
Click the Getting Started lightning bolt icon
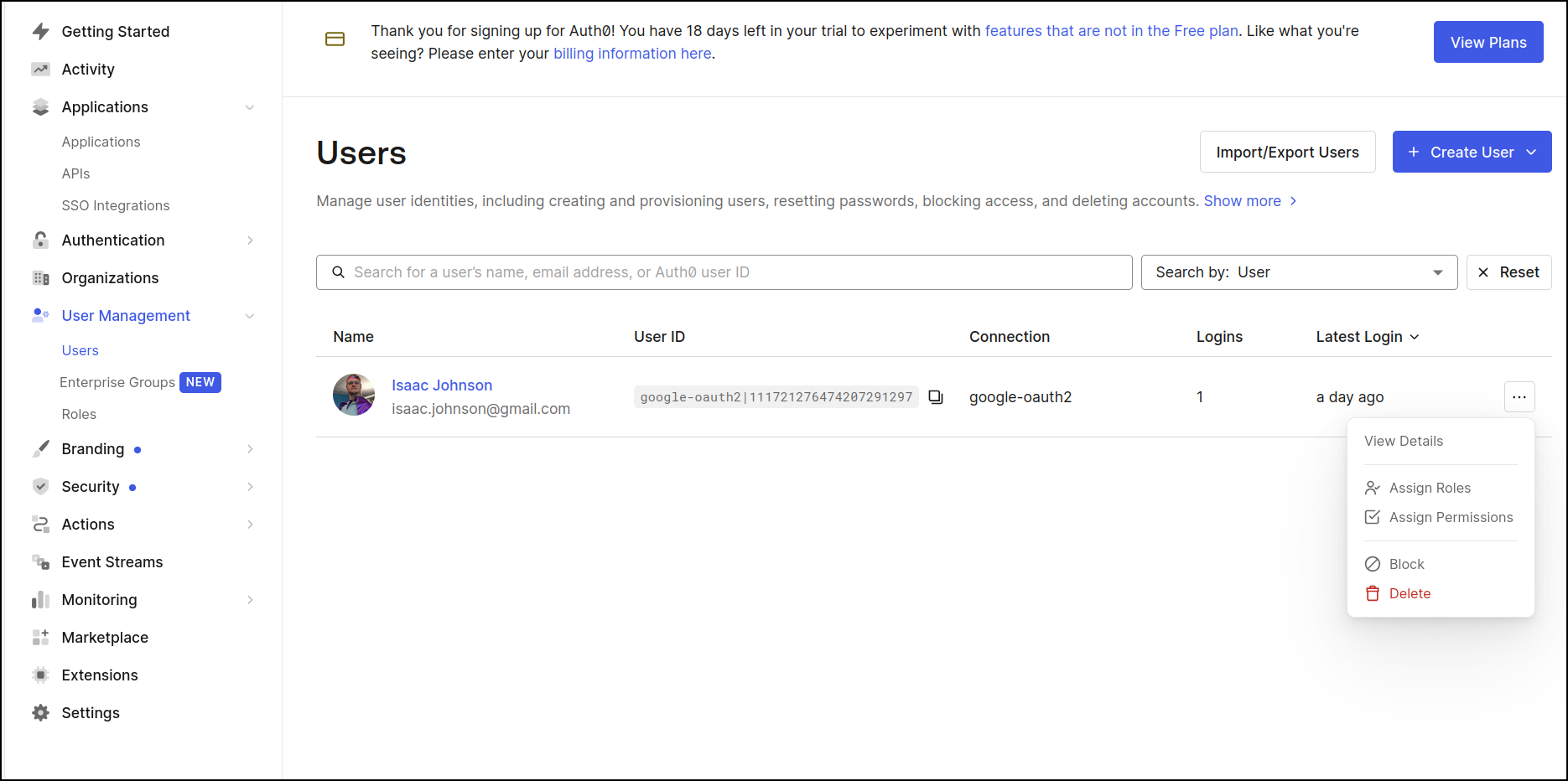pyautogui.click(x=40, y=32)
